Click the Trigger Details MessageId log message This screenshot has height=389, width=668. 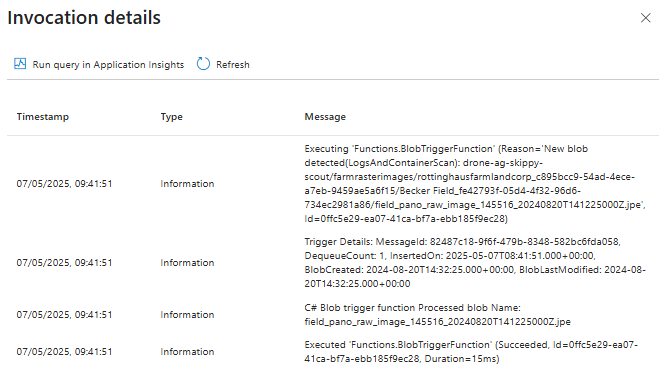click(475, 262)
